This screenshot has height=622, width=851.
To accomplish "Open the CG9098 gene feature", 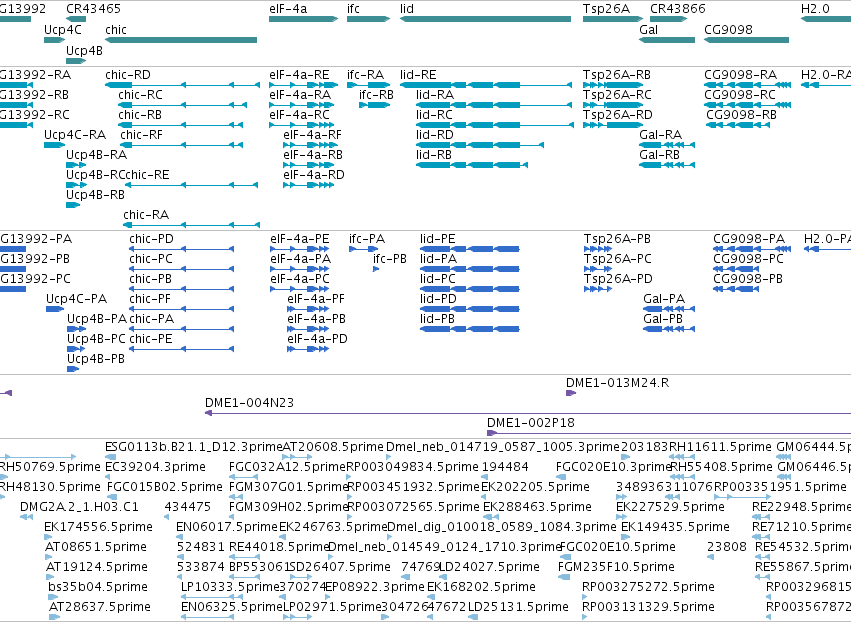I will 746,40.
